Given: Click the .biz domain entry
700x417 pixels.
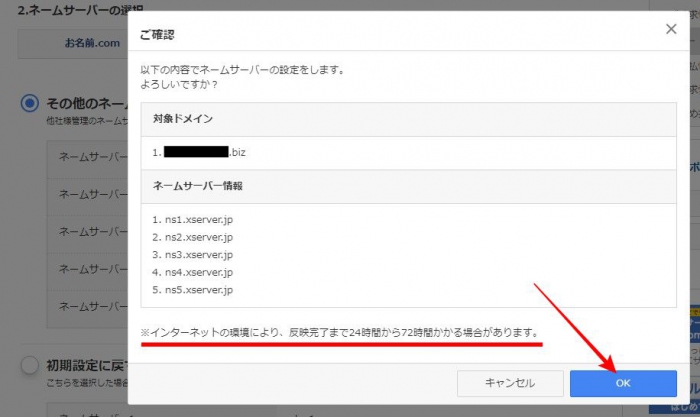Looking at the screenshot, I should pos(199,152).
